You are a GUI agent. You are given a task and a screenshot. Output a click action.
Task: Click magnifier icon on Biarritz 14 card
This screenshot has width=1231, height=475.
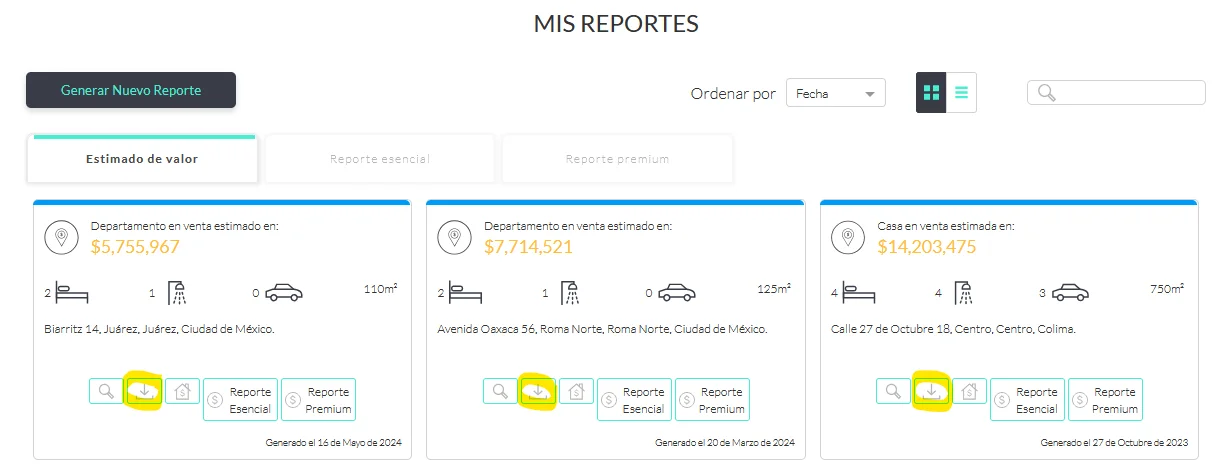point(105,391)
